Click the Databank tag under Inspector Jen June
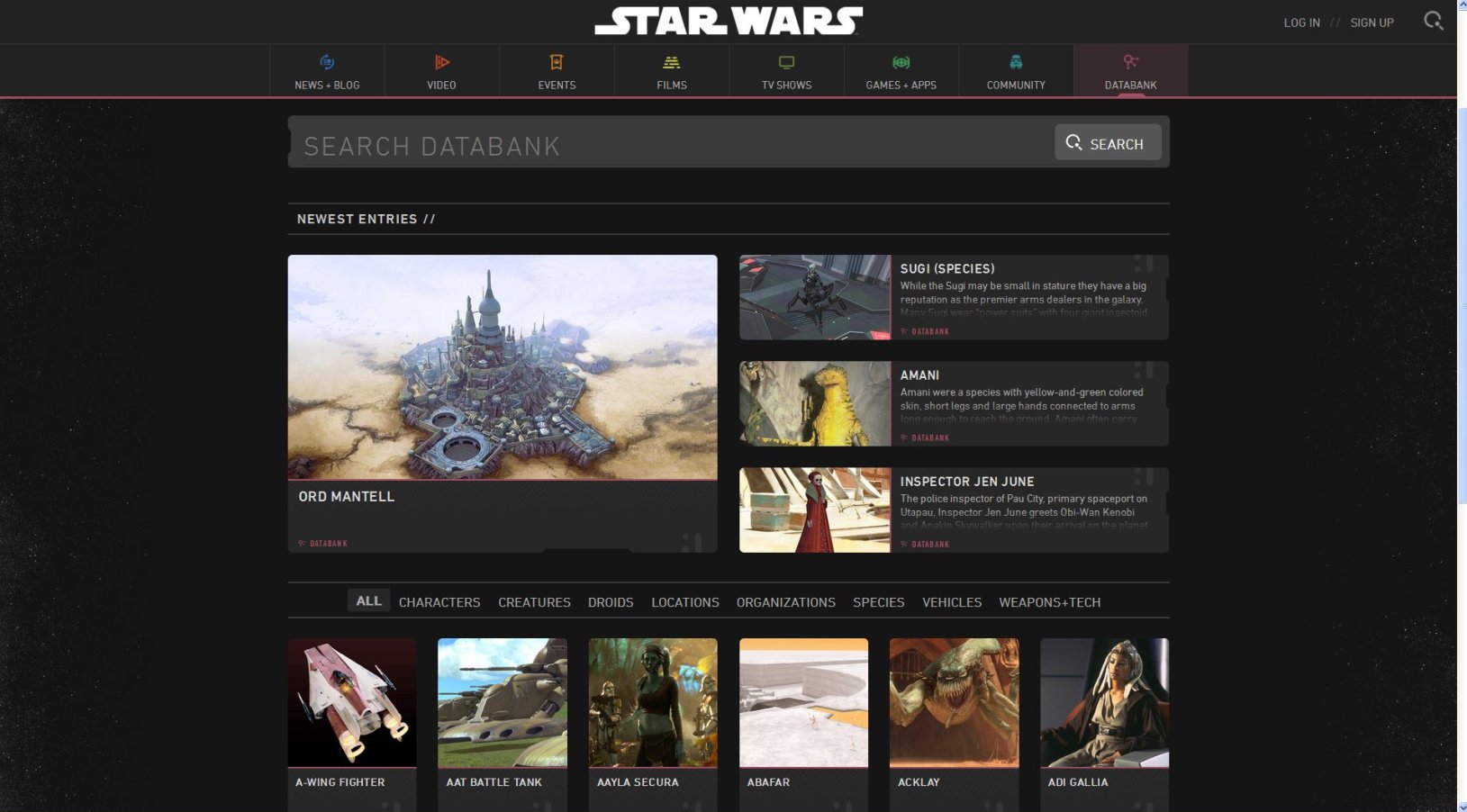 point(925,544)
